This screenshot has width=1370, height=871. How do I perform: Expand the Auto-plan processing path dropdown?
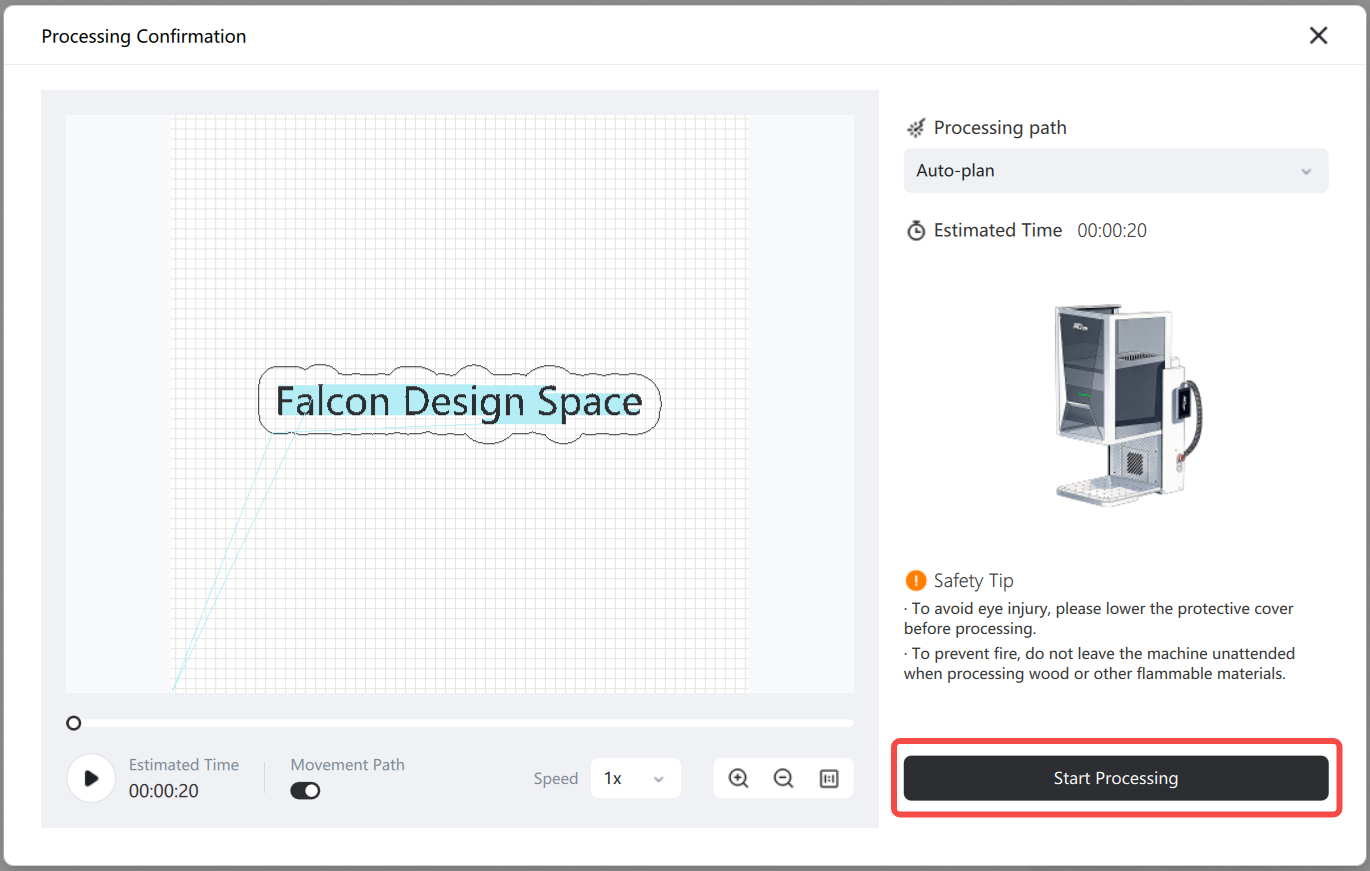1116,171
